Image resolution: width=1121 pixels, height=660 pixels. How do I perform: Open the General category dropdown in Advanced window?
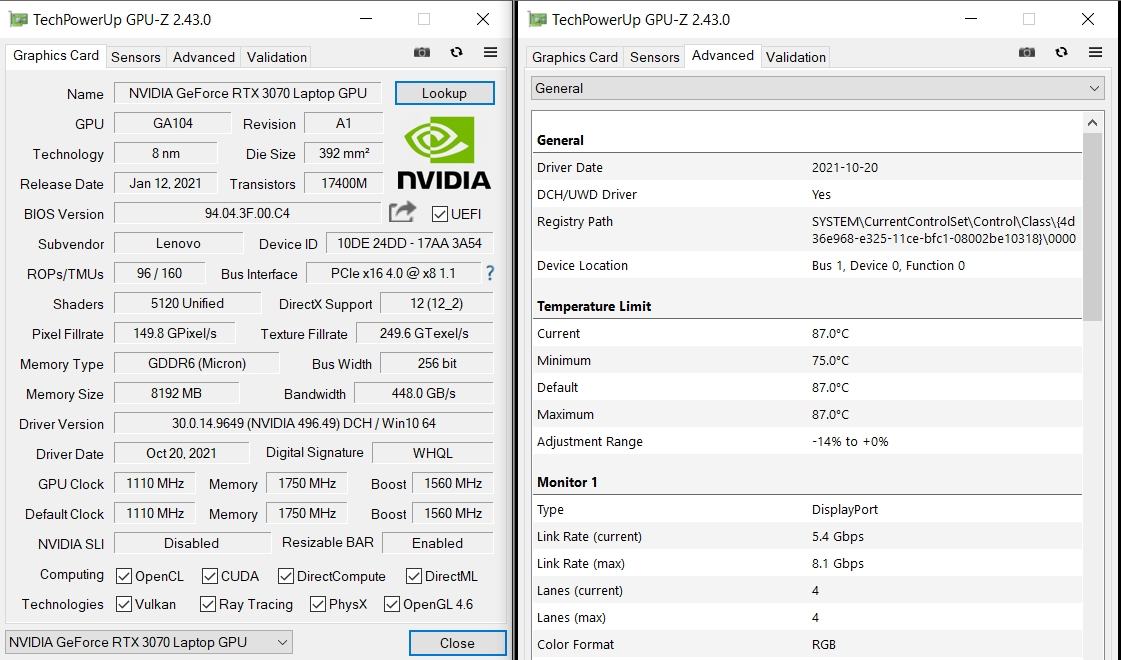pos(818,89)
